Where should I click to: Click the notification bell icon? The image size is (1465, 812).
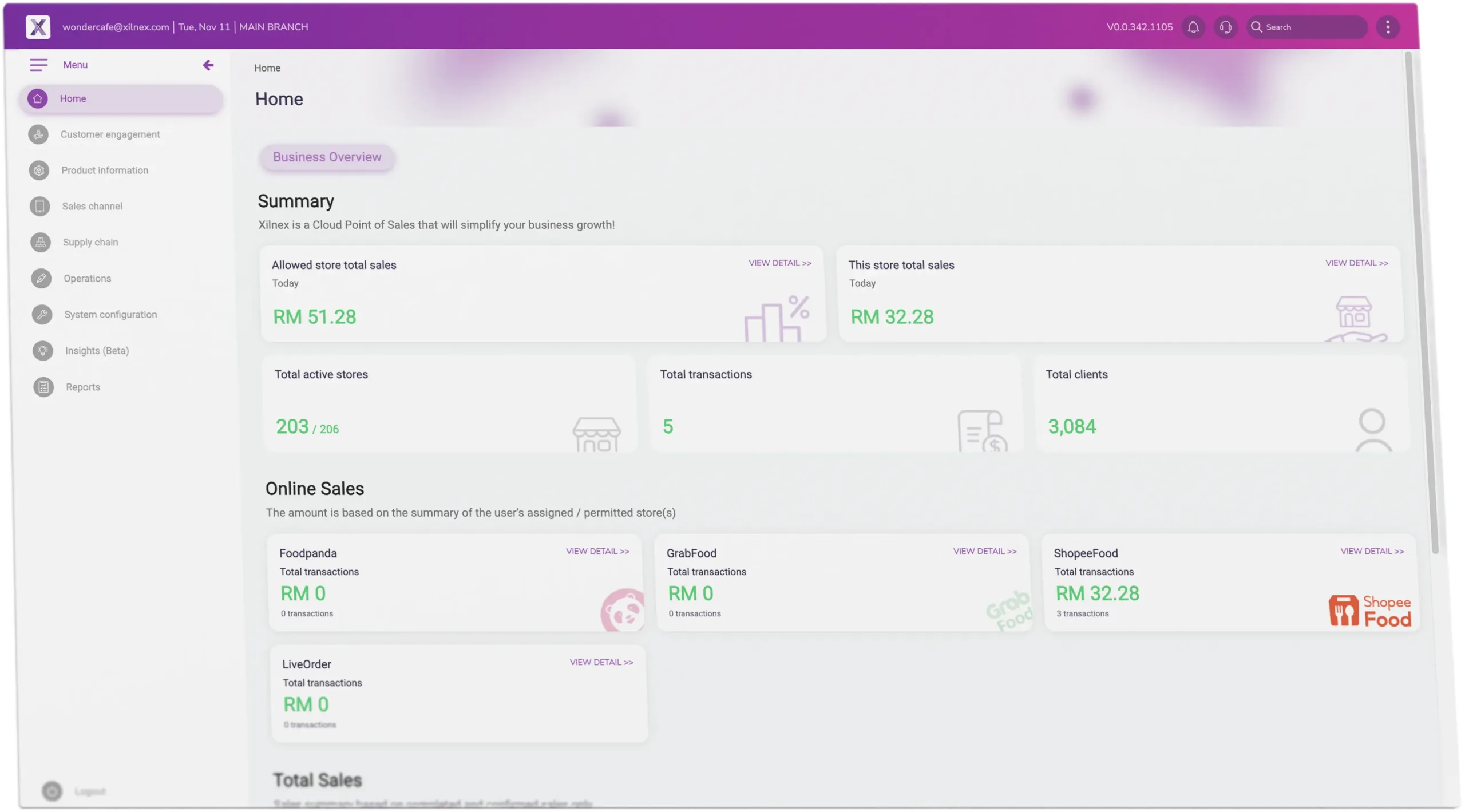(x=1193, y=27)
